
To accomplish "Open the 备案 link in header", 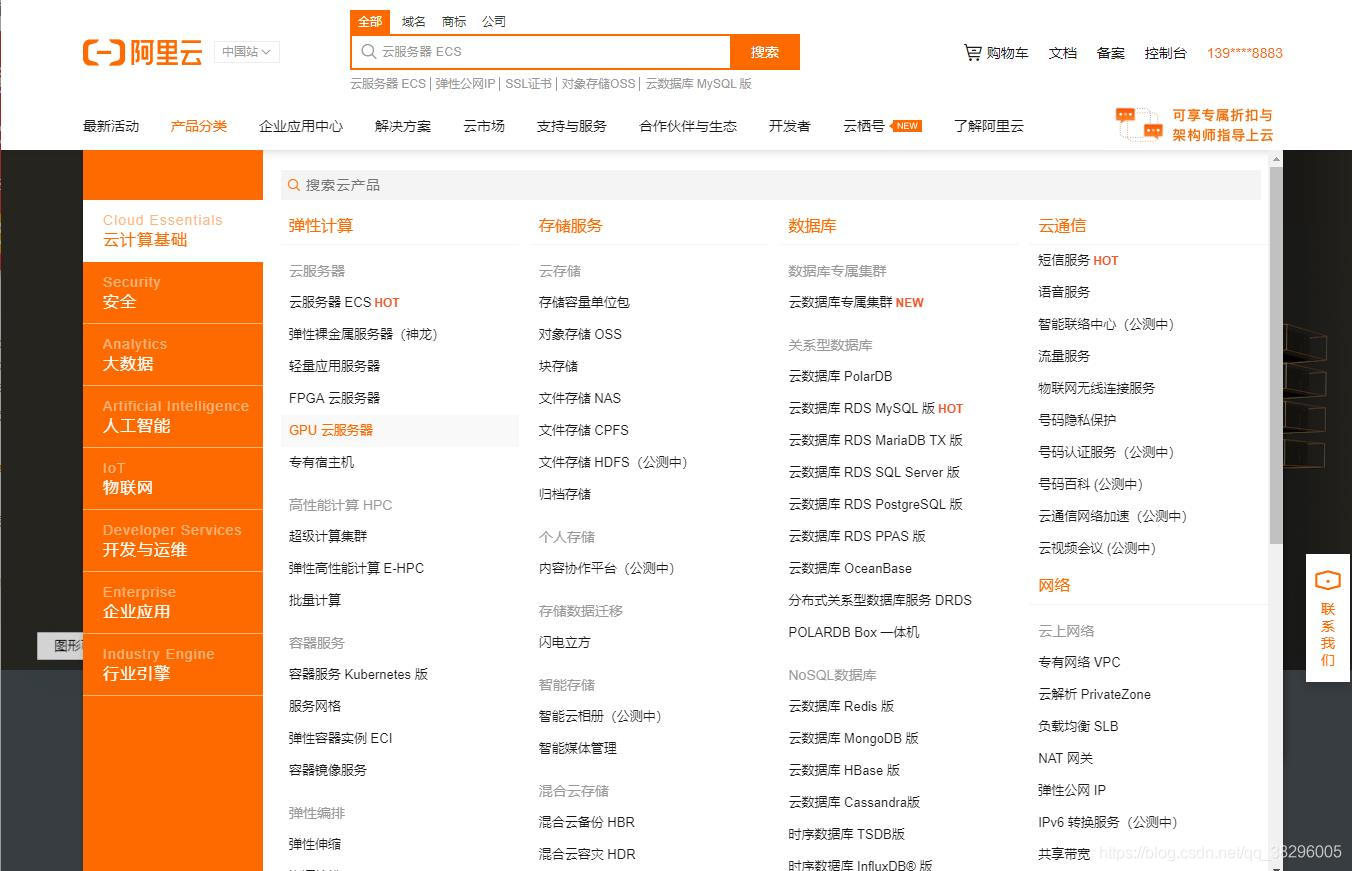I will (x=1111, y=53).
